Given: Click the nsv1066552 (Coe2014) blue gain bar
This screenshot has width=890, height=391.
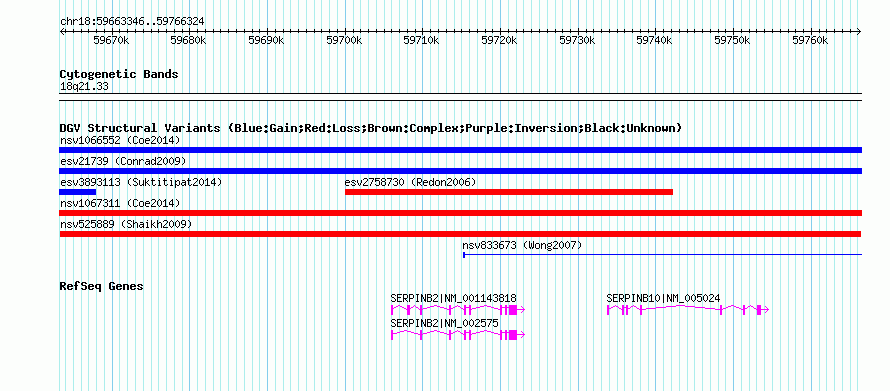Looking at the screenshot, I should pyautogui.click(x=460, y=150).
